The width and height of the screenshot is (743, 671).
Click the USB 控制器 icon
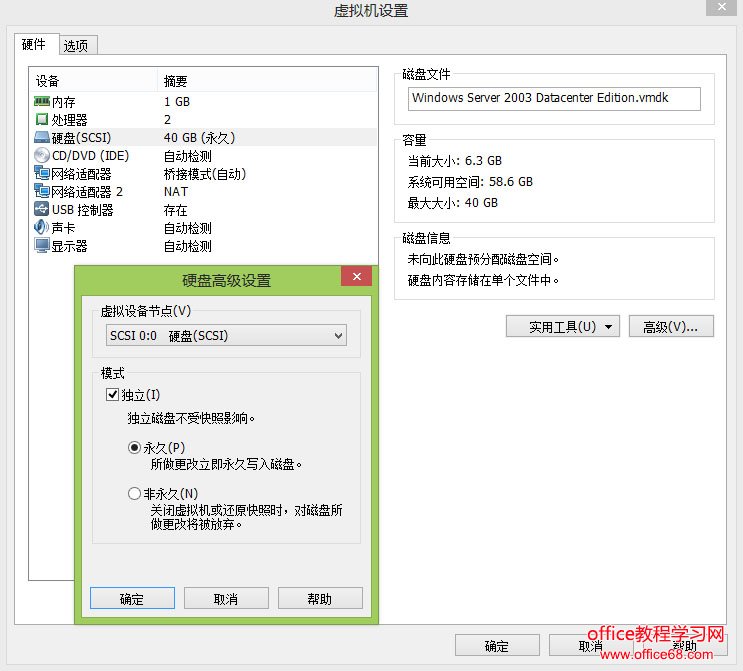click(x=42, y=209)
